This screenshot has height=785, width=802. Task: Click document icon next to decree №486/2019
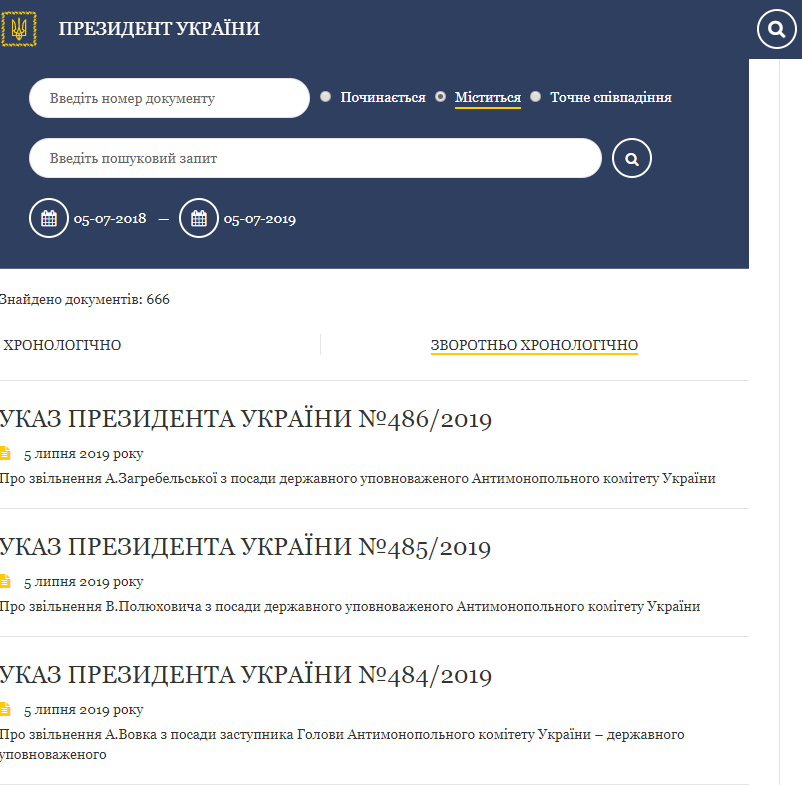(5, 453)
